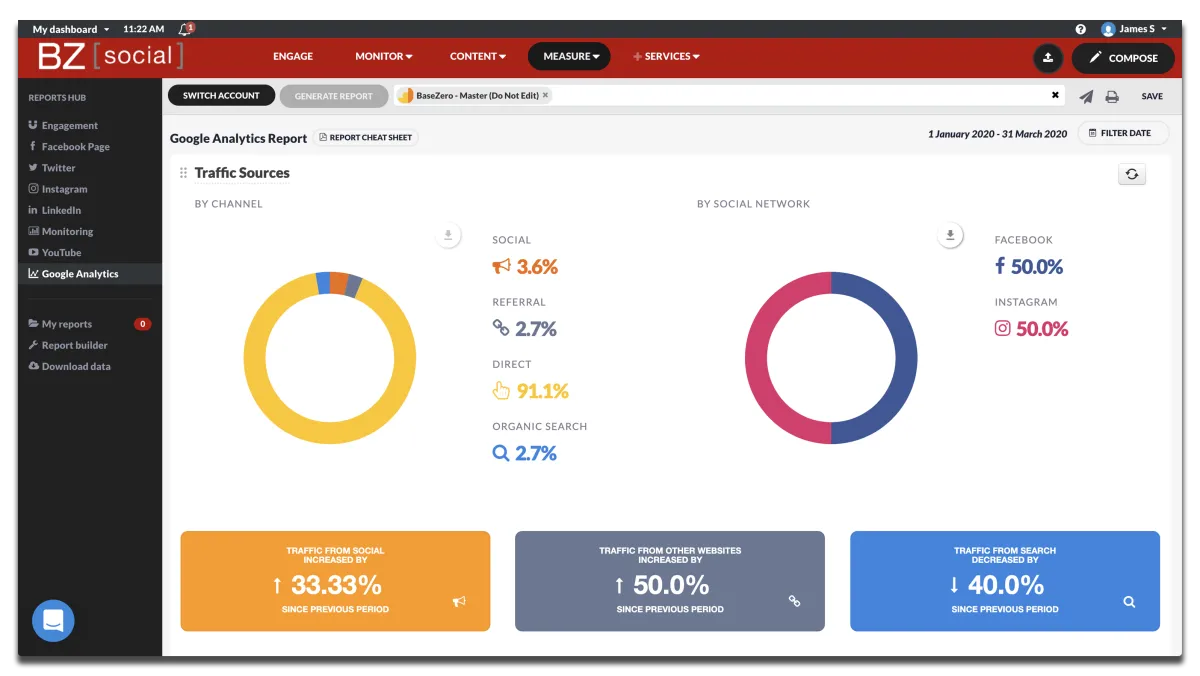Open the Monitoring report in sidebar

[61, 231]
